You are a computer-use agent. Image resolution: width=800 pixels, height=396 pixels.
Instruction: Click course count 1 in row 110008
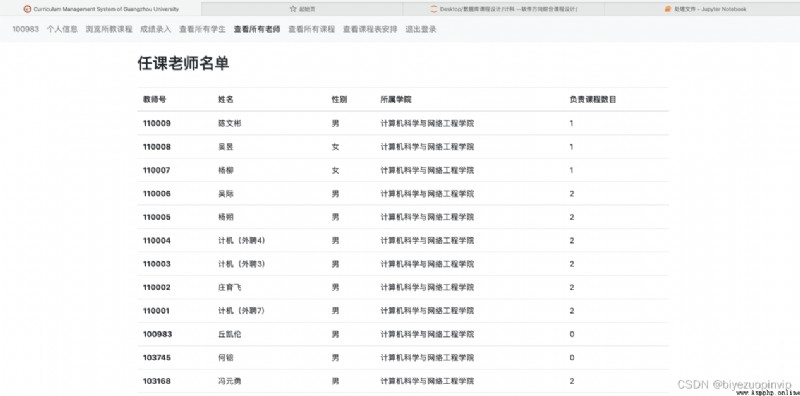click(x=571, y=146)
